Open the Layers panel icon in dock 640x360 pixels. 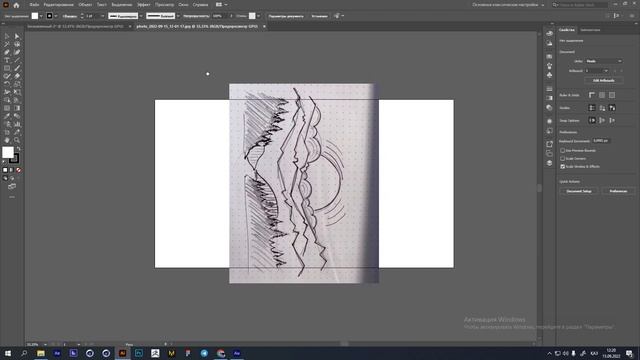coord(549,163)
